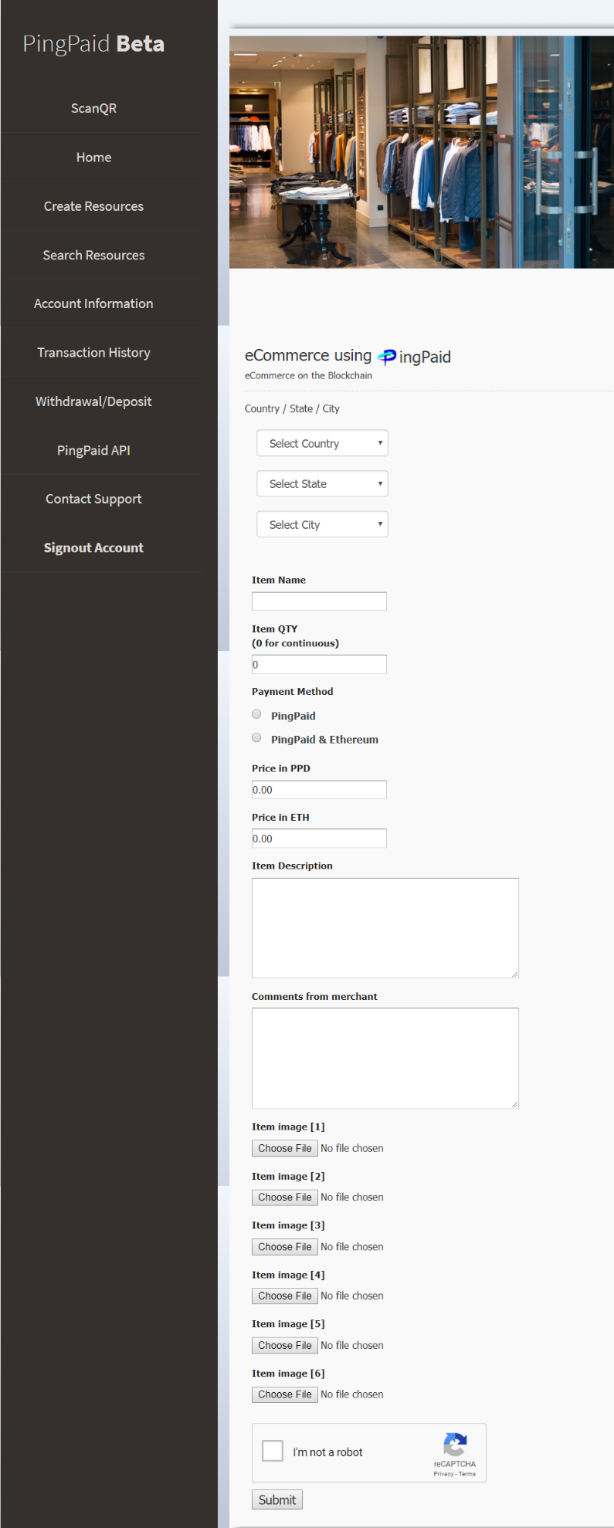The image size is (614, 1528).
Task: Open the Select City dropdown
Action: 322,524
